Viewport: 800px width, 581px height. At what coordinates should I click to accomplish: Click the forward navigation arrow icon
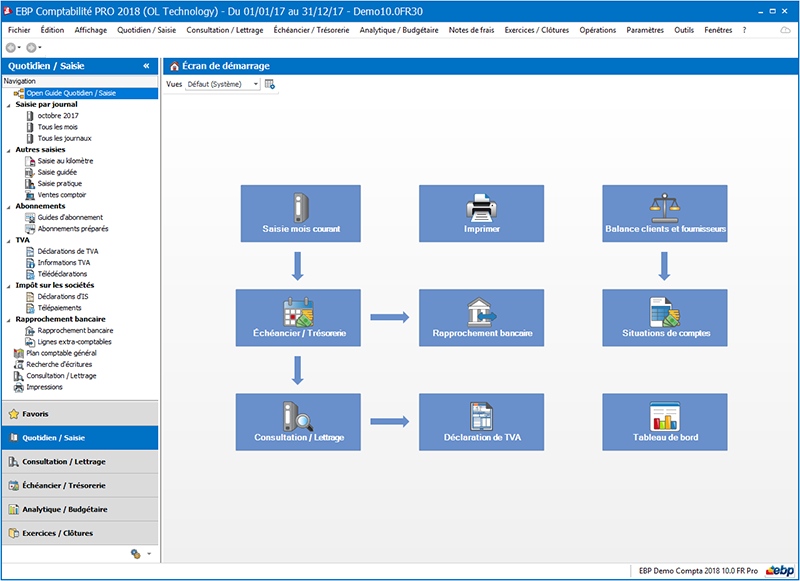coord(32,47)
